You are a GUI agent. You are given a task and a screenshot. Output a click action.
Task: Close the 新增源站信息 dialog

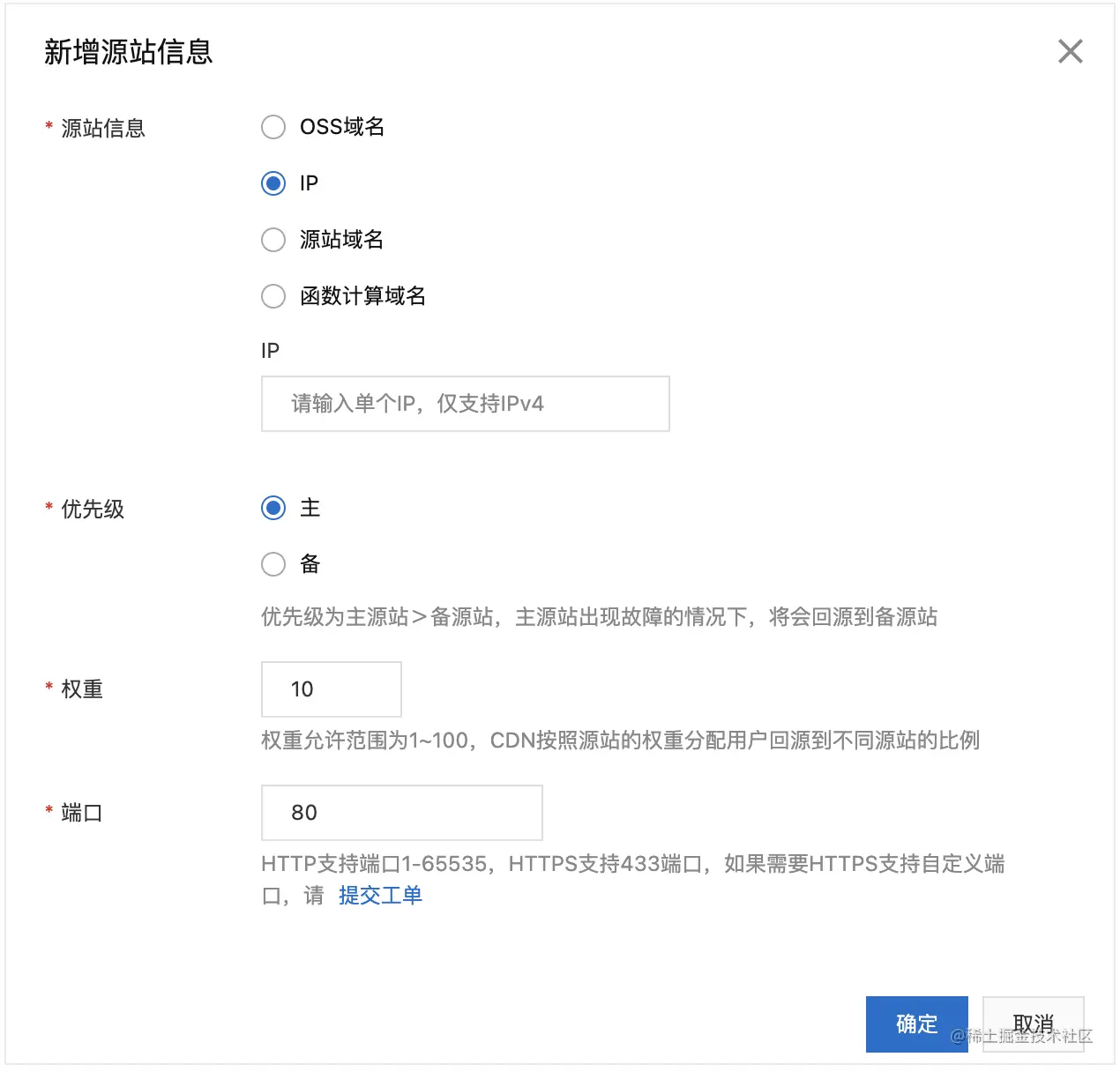(1070, 51)
